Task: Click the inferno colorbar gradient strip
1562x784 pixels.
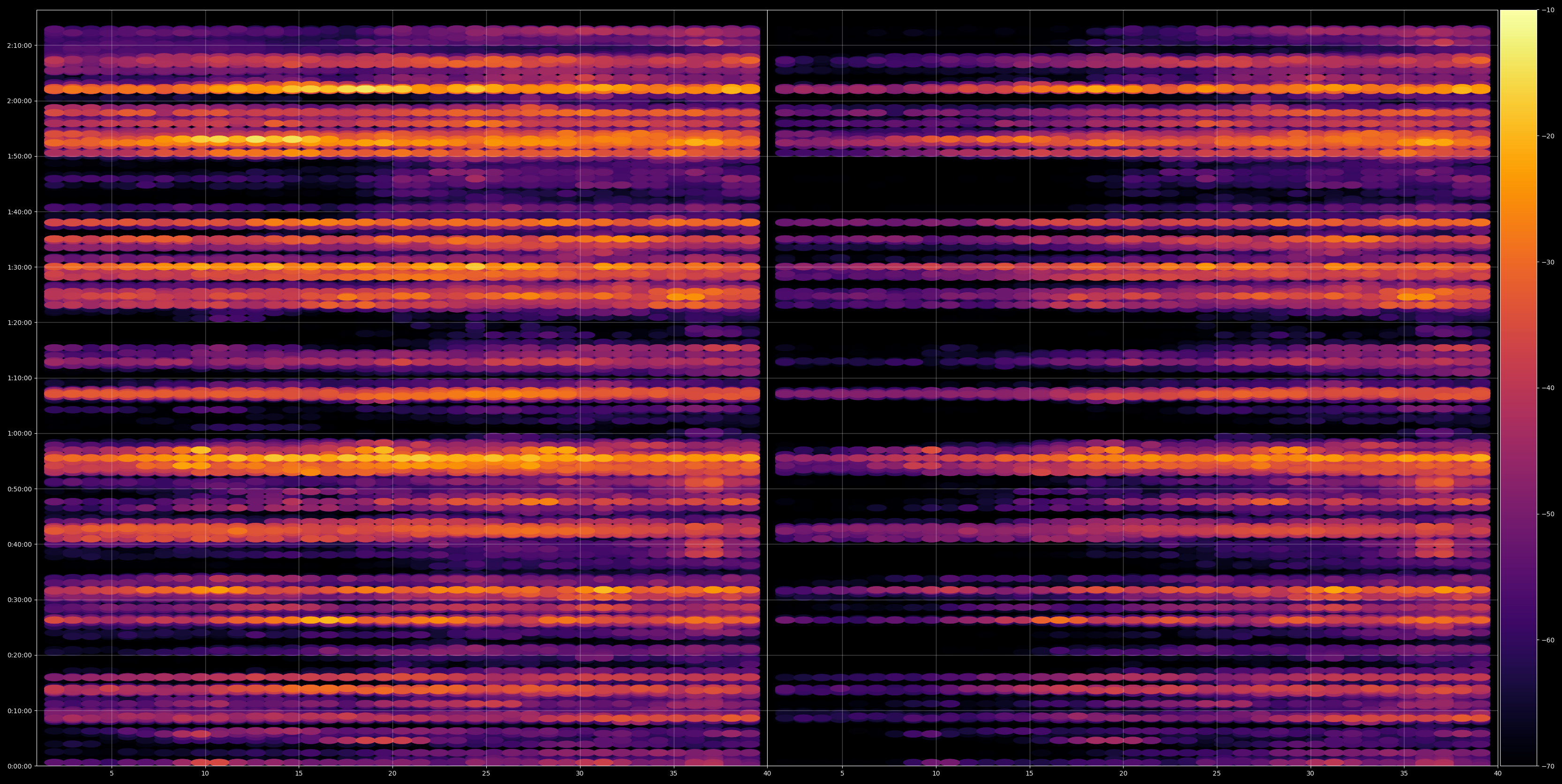Action: [1518, 388]
